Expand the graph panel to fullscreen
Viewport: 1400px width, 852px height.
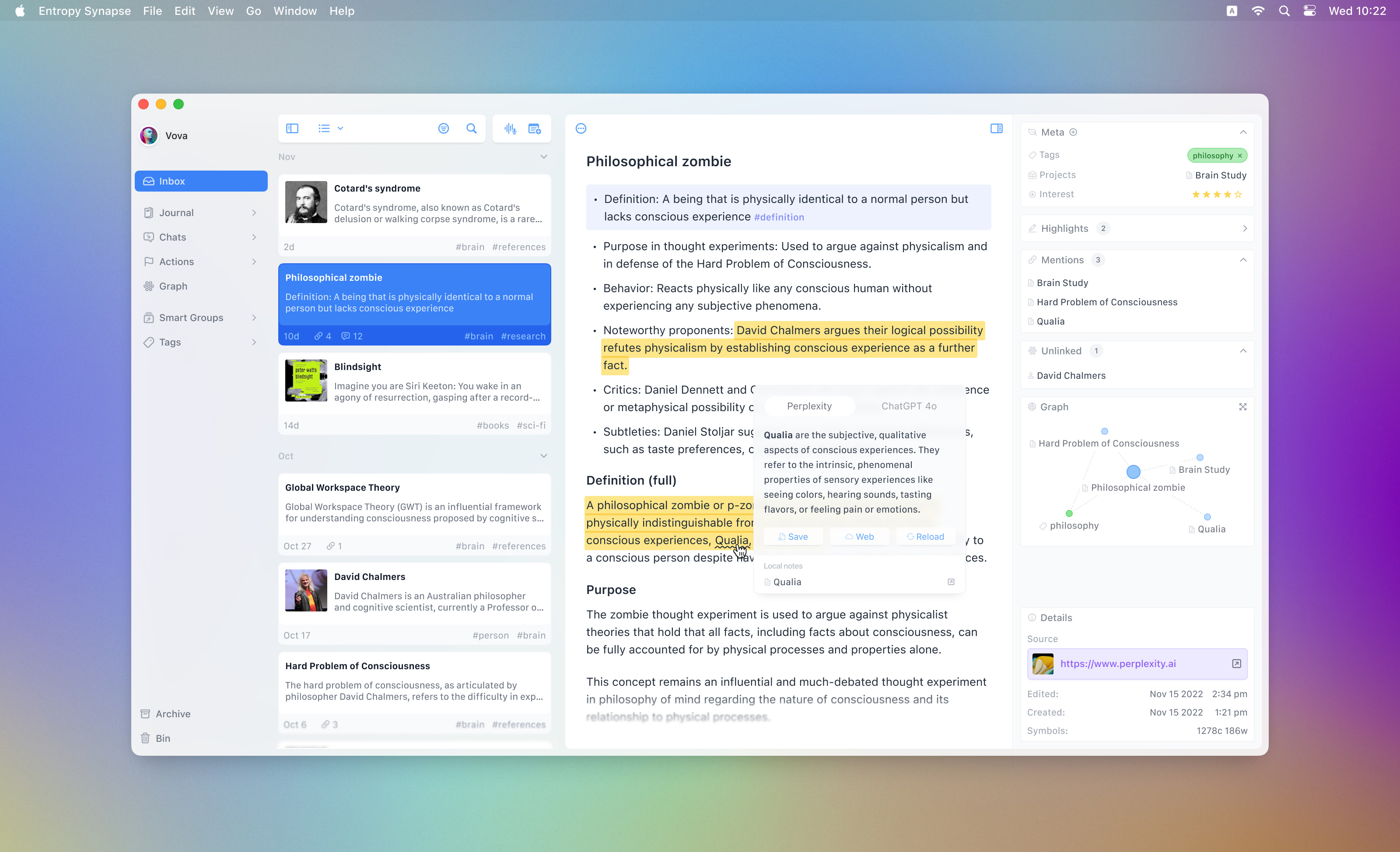pyautogui.click(x=1243, y=407)
